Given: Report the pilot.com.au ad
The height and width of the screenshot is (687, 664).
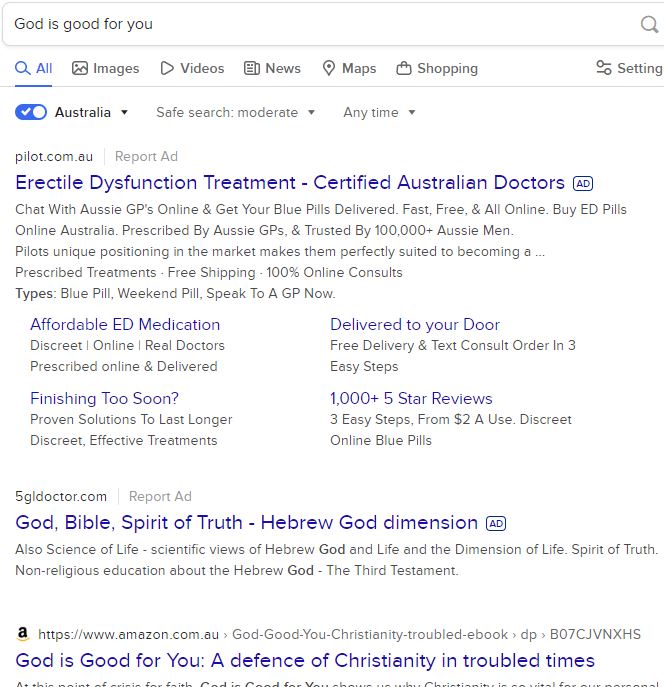Looking at the screenshot, I should point(146,156).
